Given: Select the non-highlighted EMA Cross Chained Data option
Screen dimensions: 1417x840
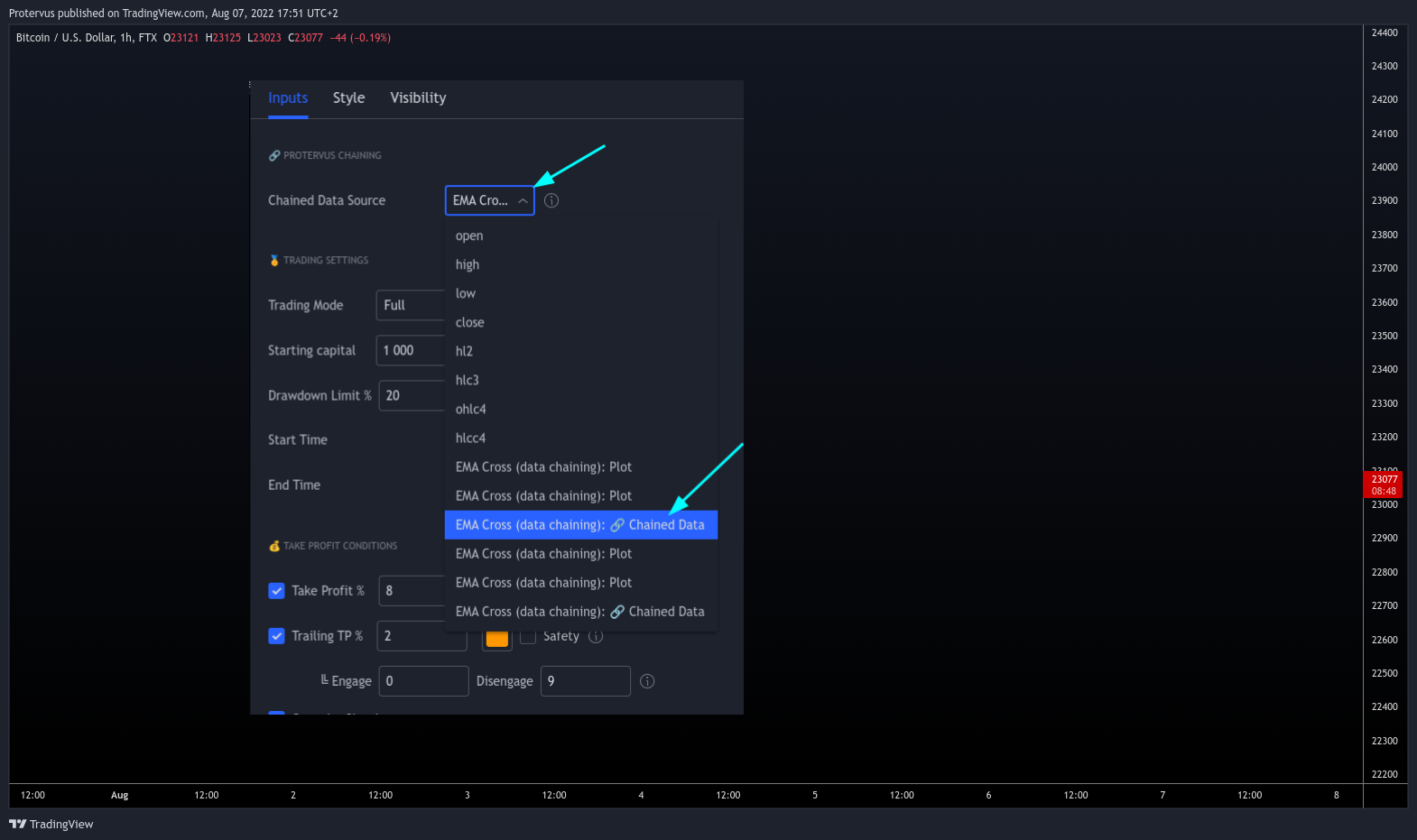Looking at the screenshot, I should point(581,612).
